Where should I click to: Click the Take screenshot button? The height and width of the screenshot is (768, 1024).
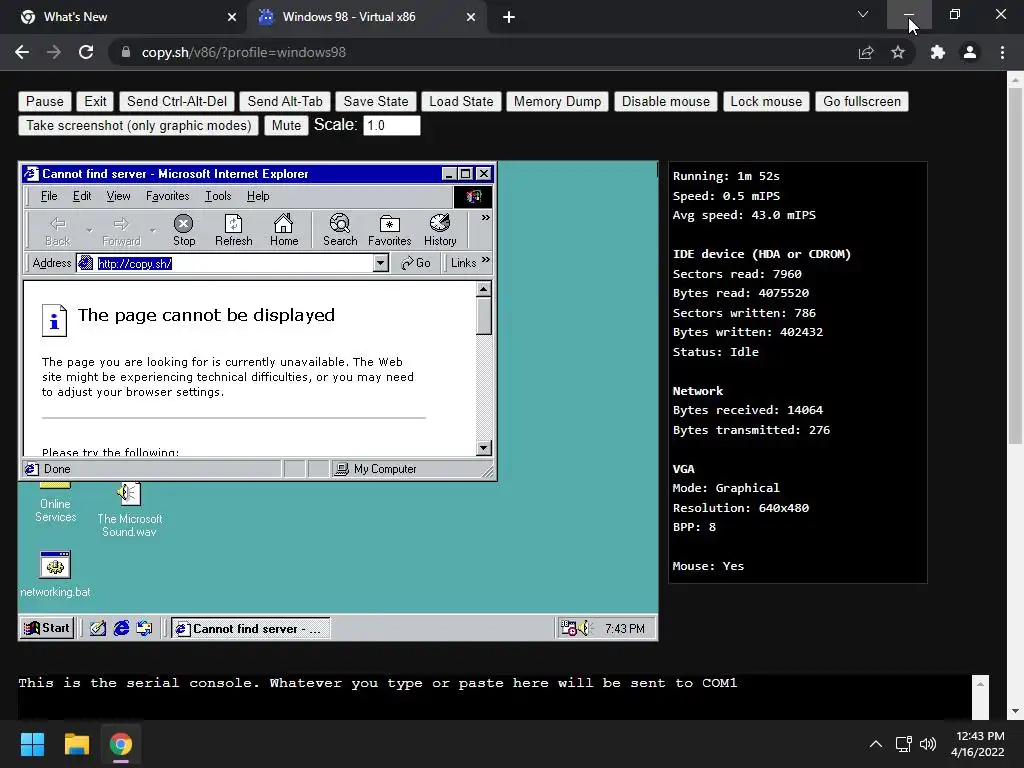click(138, 125)
